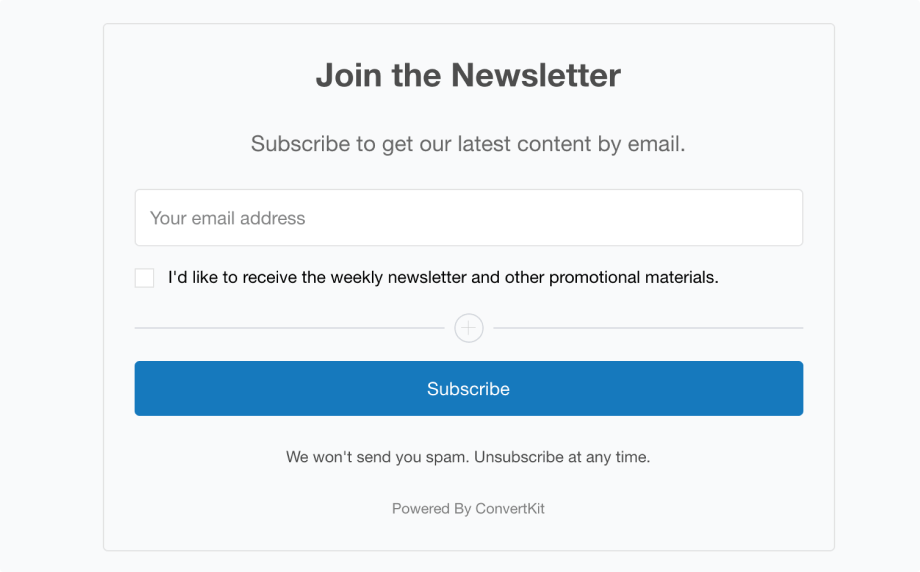Image resolution: width=920 pixels, height=572 pixels.
Task: Click the divider line left of the plus icon
Action: coord(289,328)
